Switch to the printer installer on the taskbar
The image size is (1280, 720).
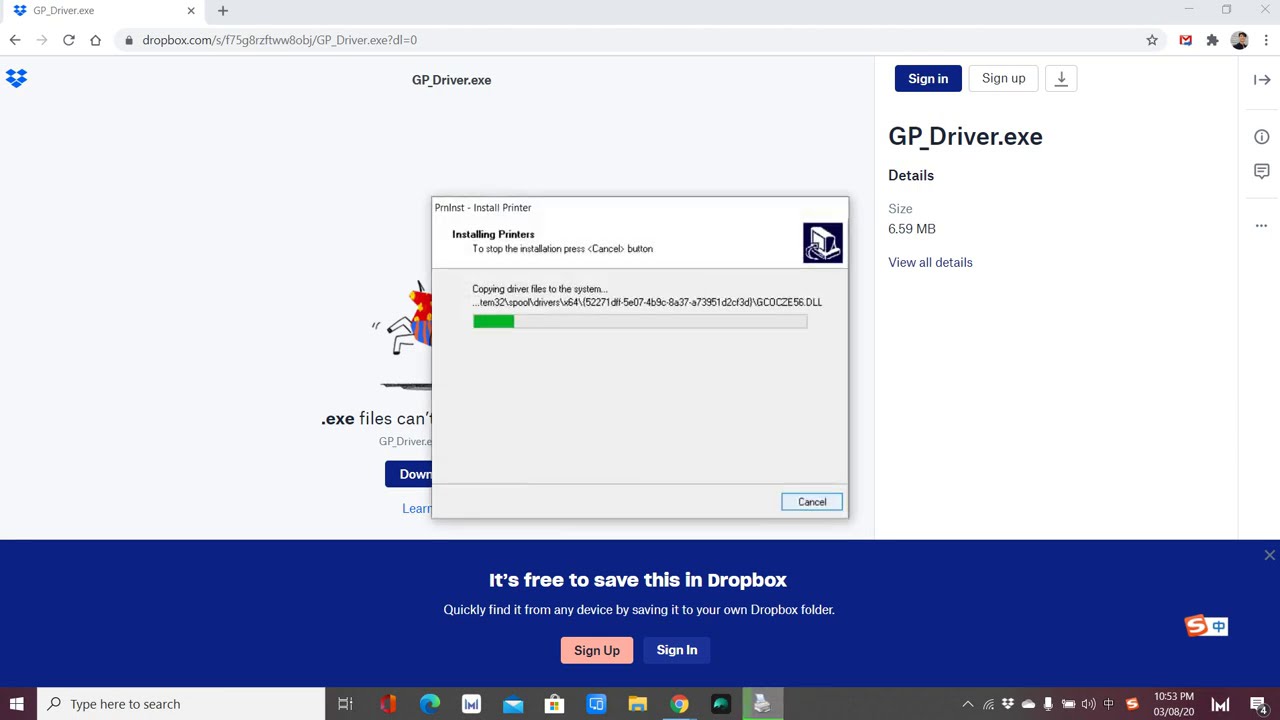tap(762, 704)
